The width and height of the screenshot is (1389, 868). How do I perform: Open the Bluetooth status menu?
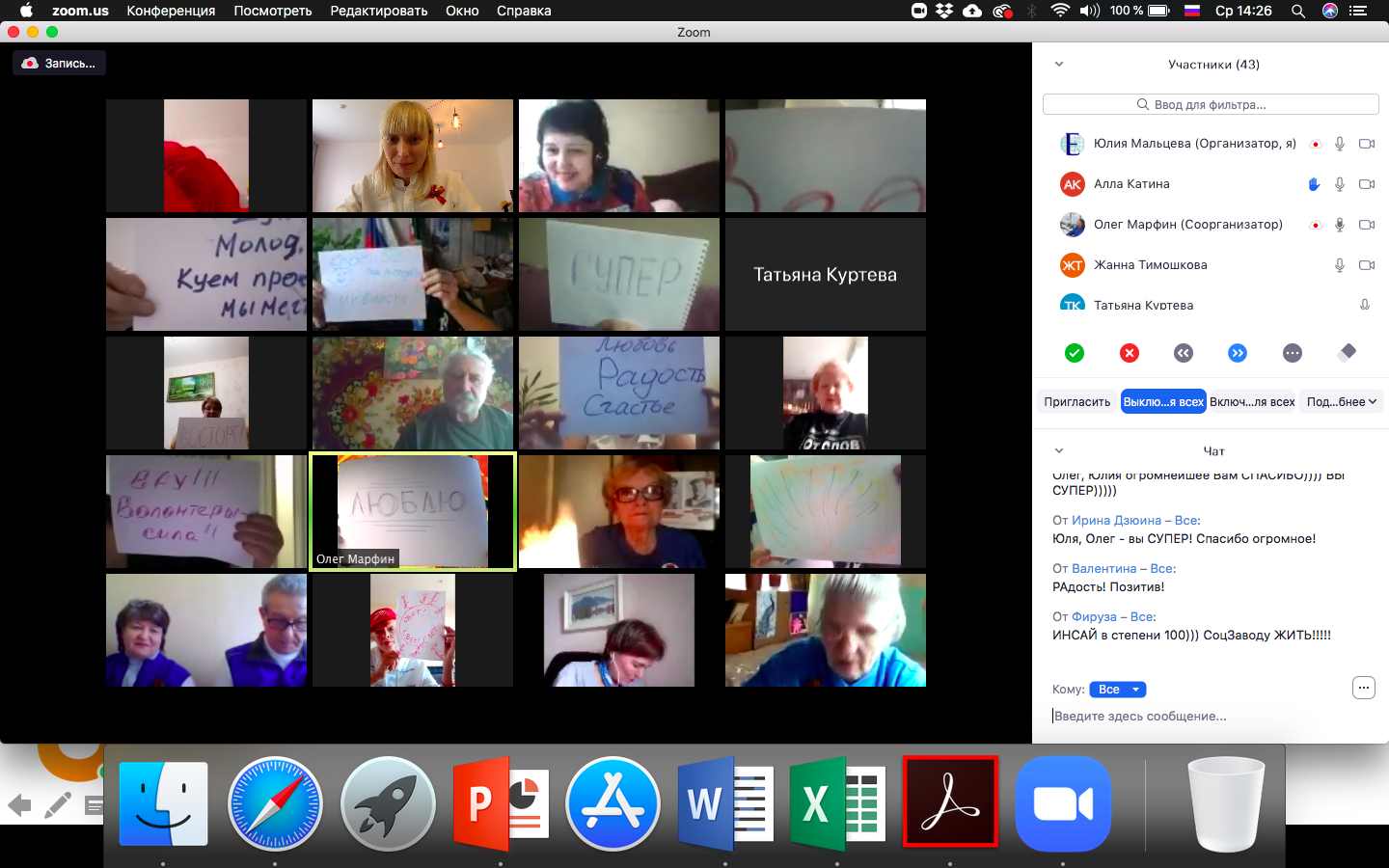pos(1031,11)
